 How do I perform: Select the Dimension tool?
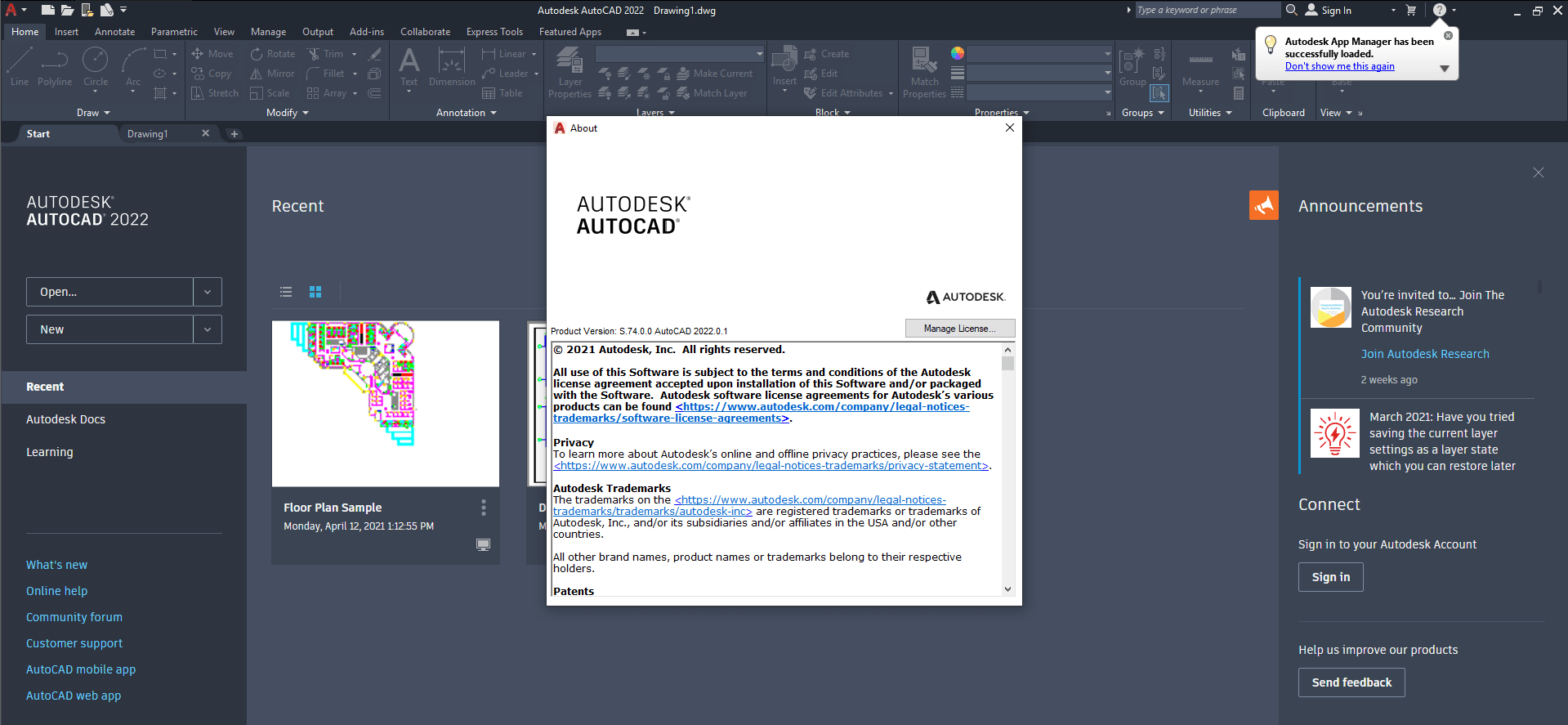point(452,66)
